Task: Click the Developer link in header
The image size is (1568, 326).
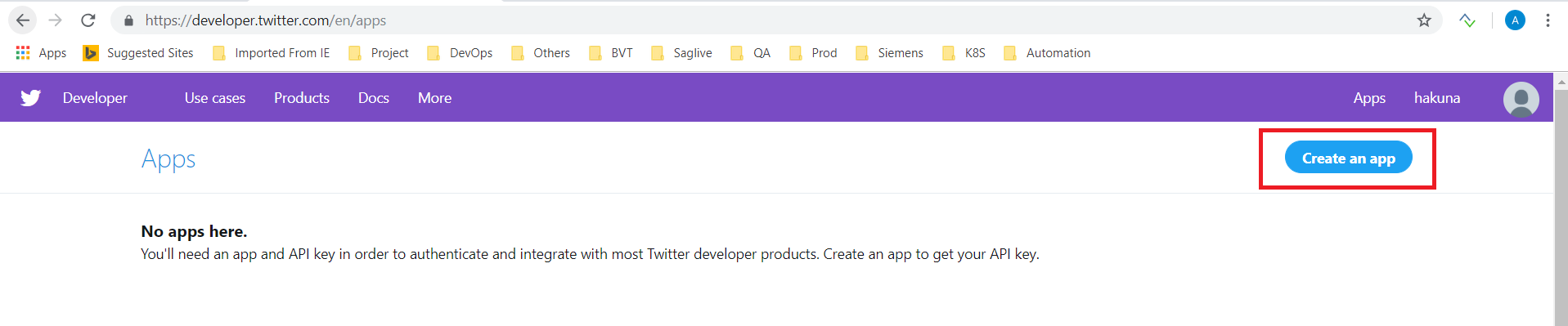Action: coord(95,98)
